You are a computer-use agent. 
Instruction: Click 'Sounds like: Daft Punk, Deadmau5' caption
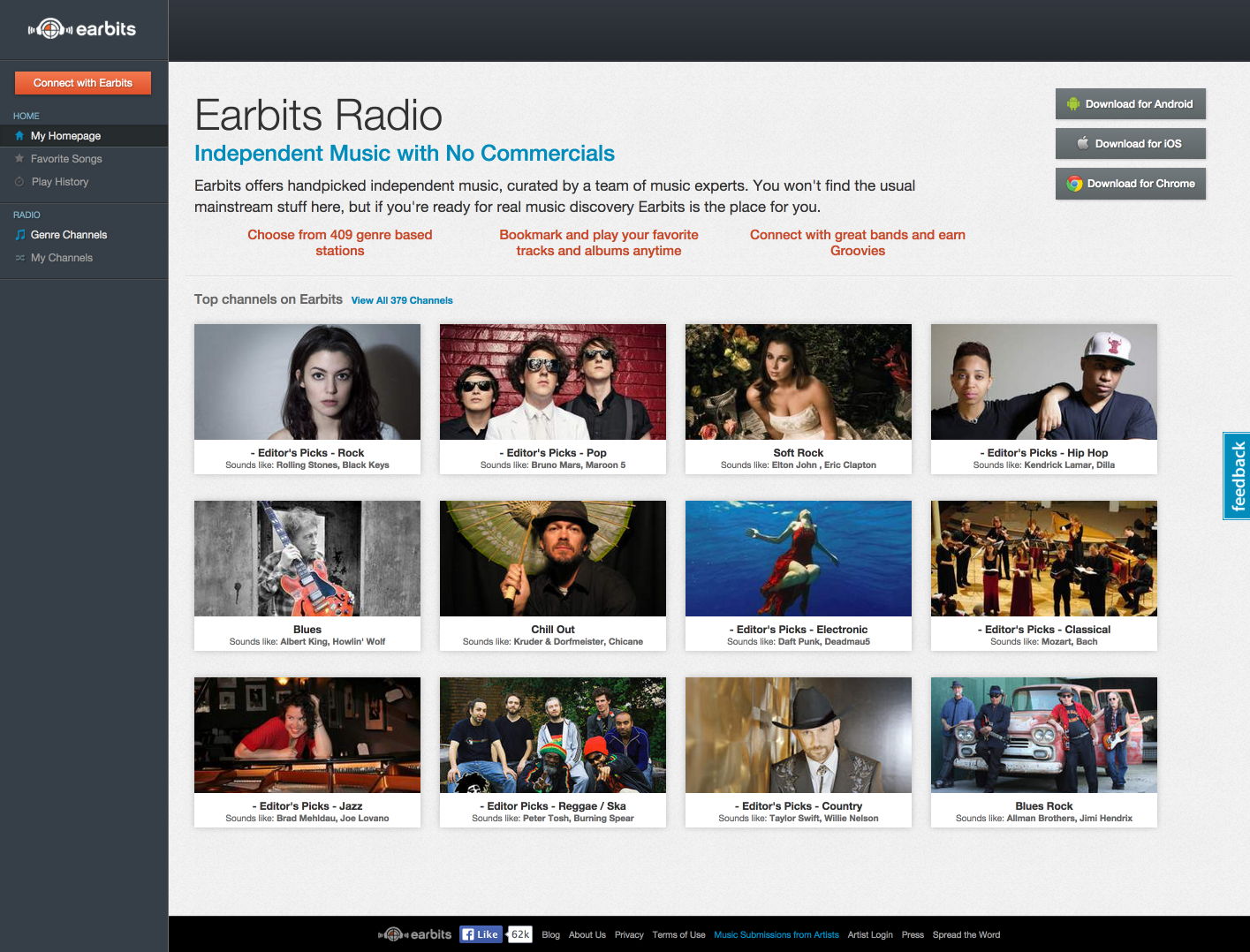pyautogui.click(x=799, y=642)
